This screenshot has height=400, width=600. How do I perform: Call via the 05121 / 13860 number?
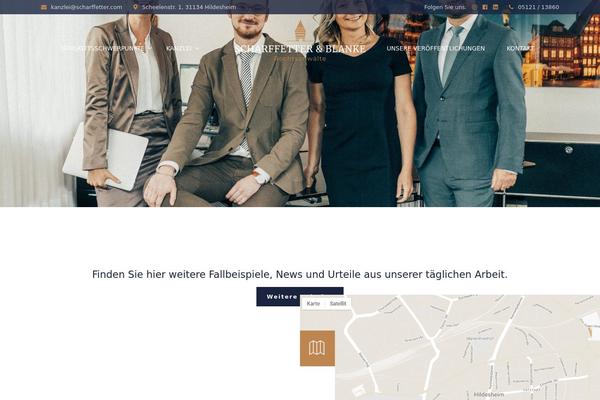point(538,7)
